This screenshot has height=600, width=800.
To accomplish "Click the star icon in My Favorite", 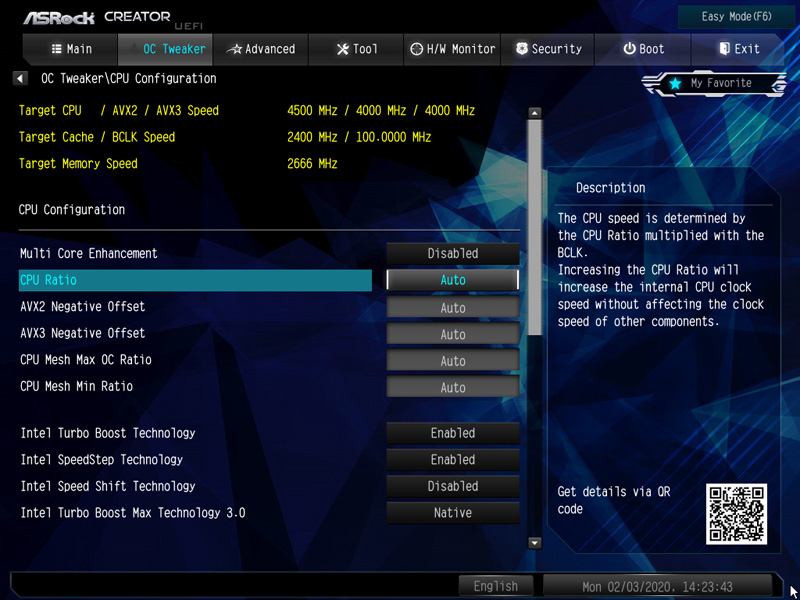I will click(x=676, y=84).
